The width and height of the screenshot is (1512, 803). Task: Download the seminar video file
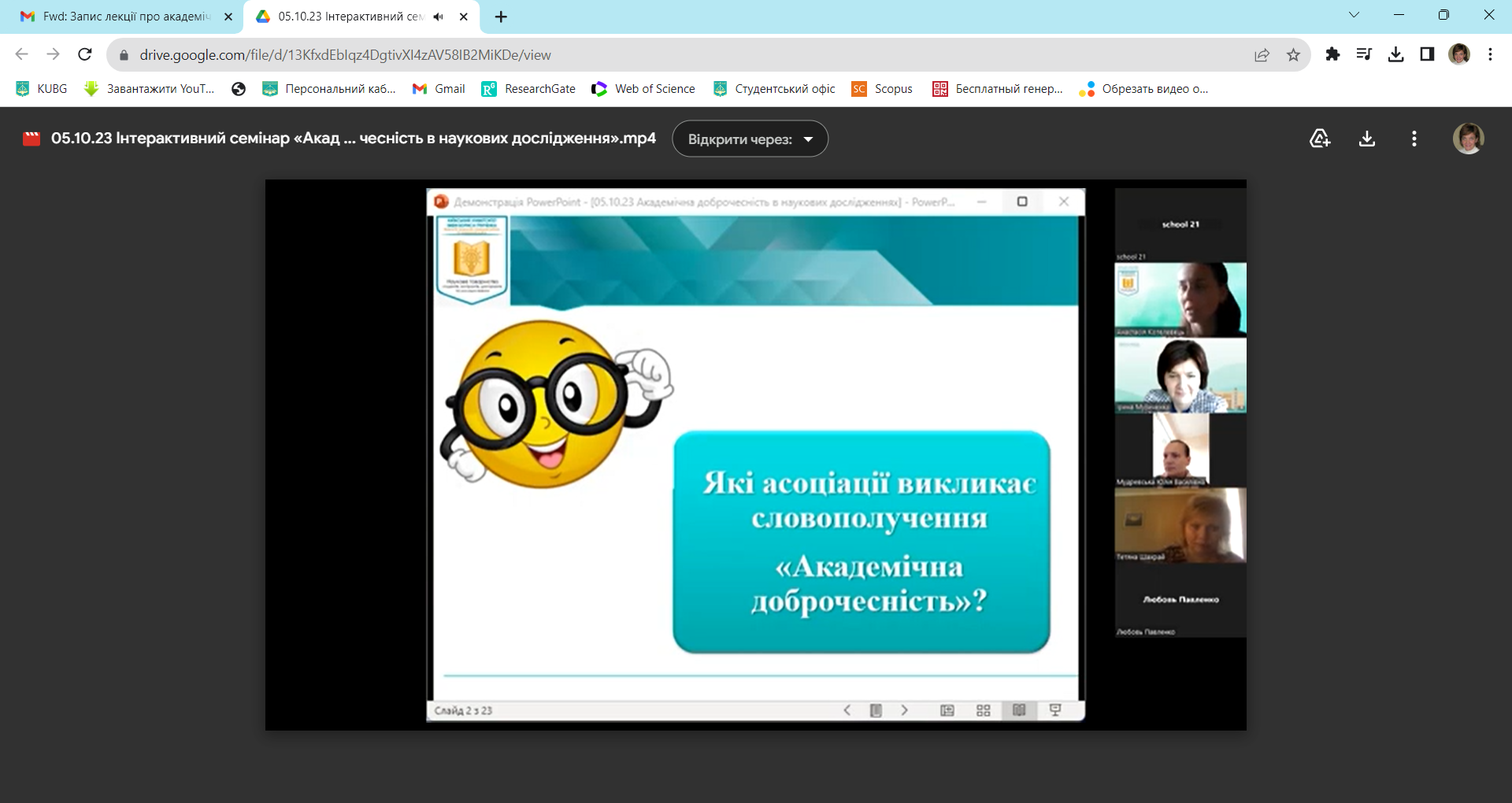(x=1367, y=138)
